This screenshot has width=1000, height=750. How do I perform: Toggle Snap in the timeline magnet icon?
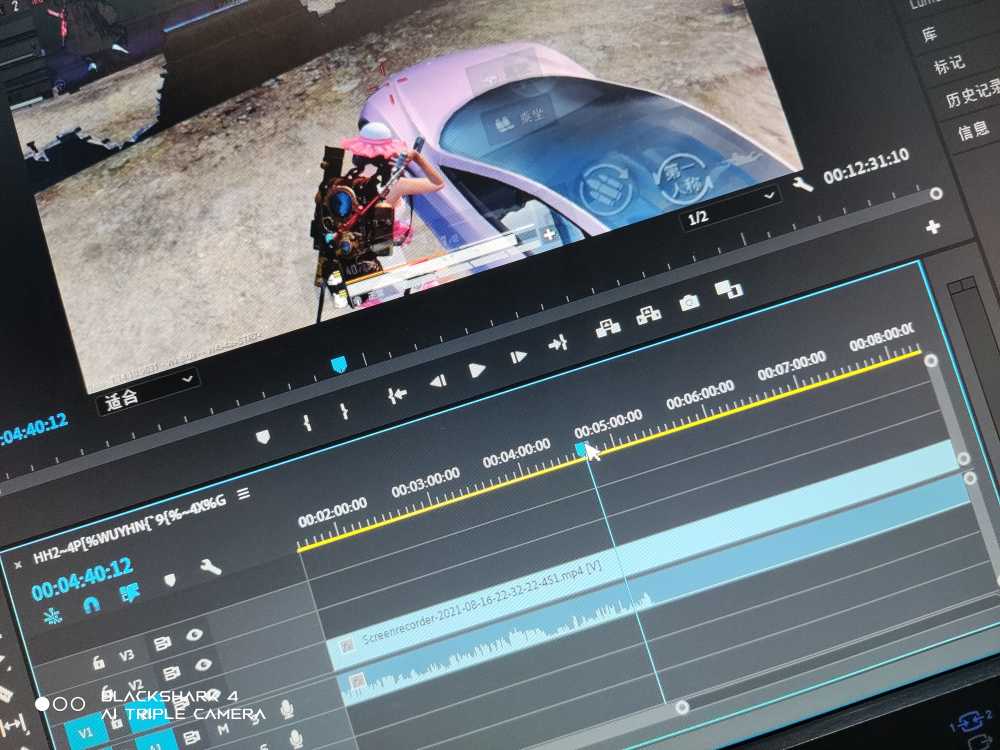click(x=91, y=605)
